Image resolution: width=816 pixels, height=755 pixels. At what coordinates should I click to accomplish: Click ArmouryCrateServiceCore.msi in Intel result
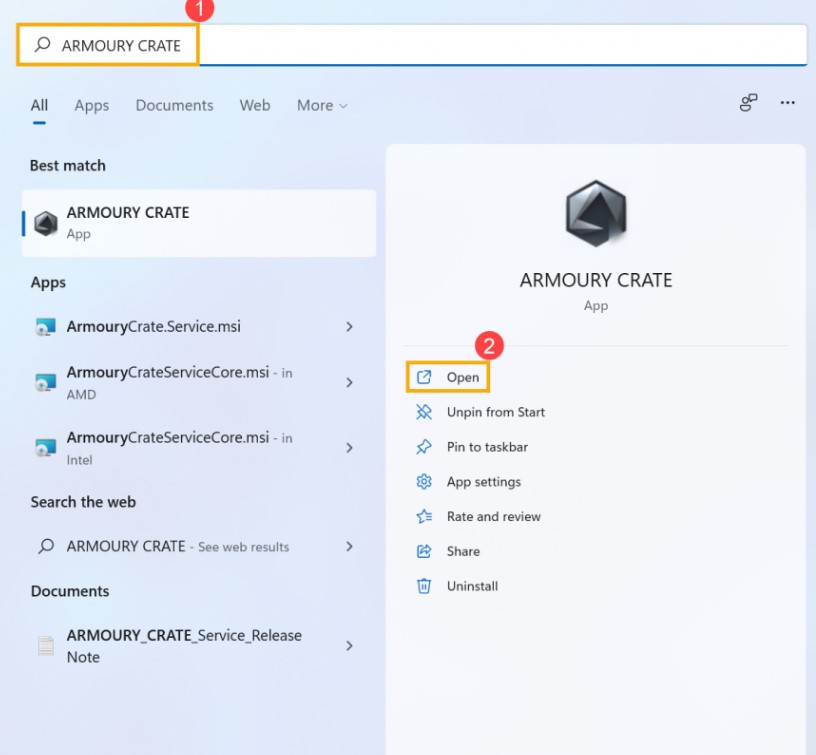[x=199, y=448]
